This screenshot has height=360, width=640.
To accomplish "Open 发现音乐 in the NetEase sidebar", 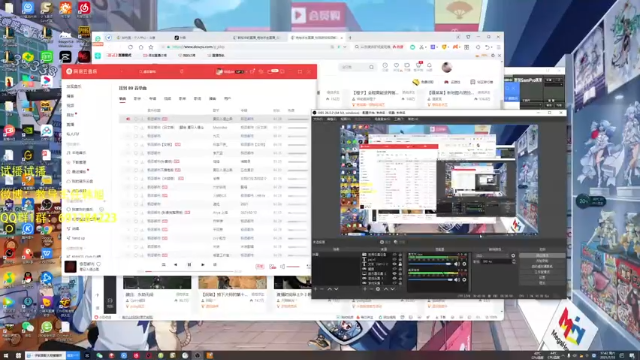I will tap(74, 87).
